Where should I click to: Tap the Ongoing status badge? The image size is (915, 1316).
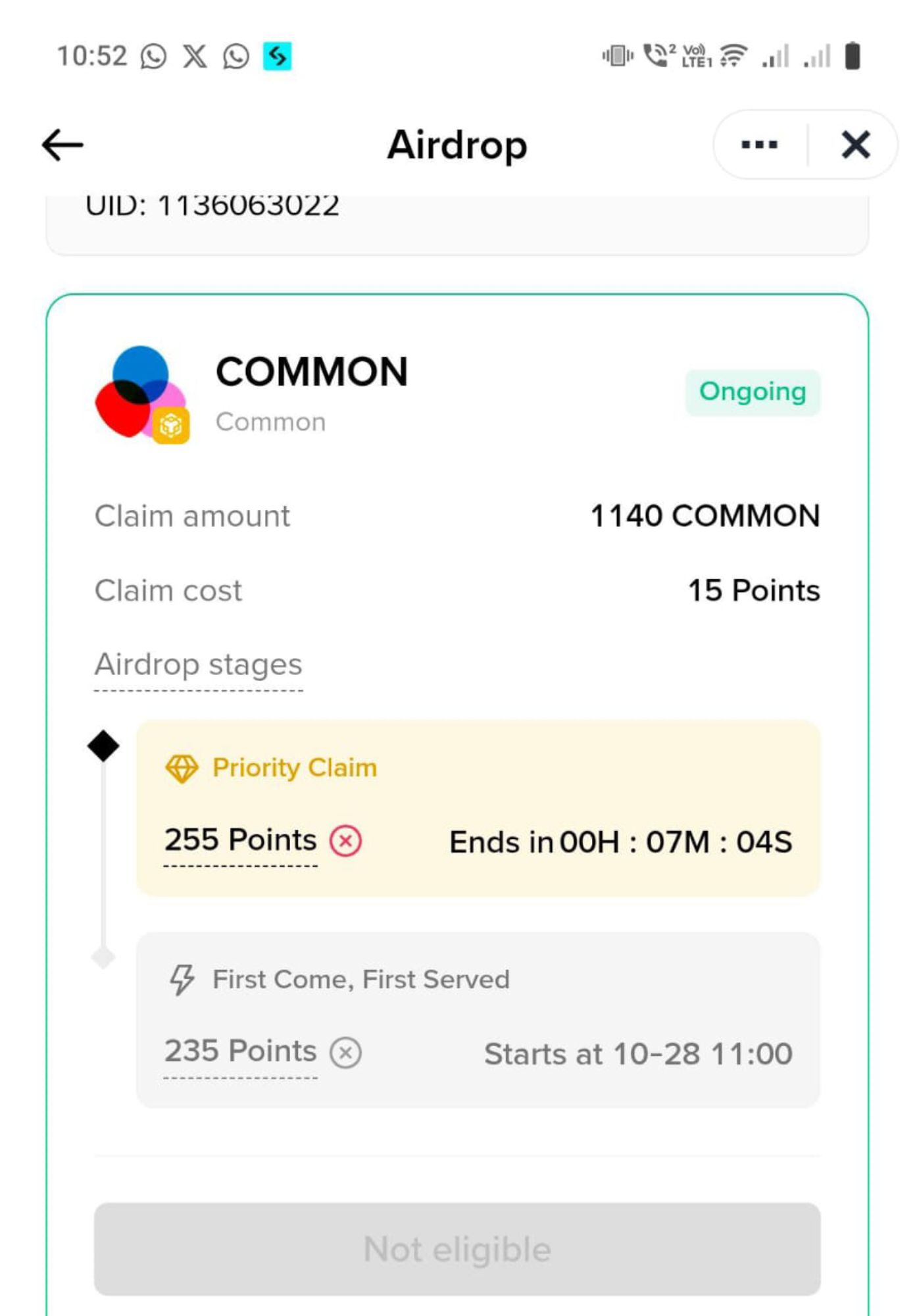click(753, 392)
